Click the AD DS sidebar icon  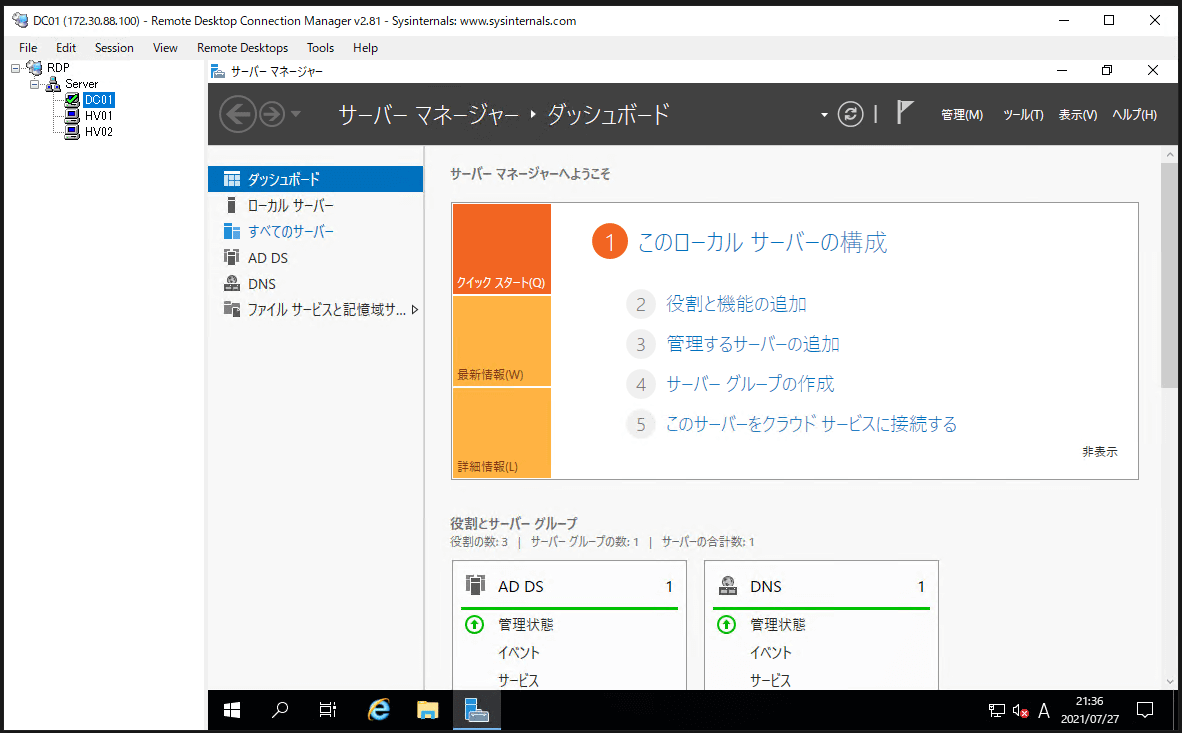point(231,257)
